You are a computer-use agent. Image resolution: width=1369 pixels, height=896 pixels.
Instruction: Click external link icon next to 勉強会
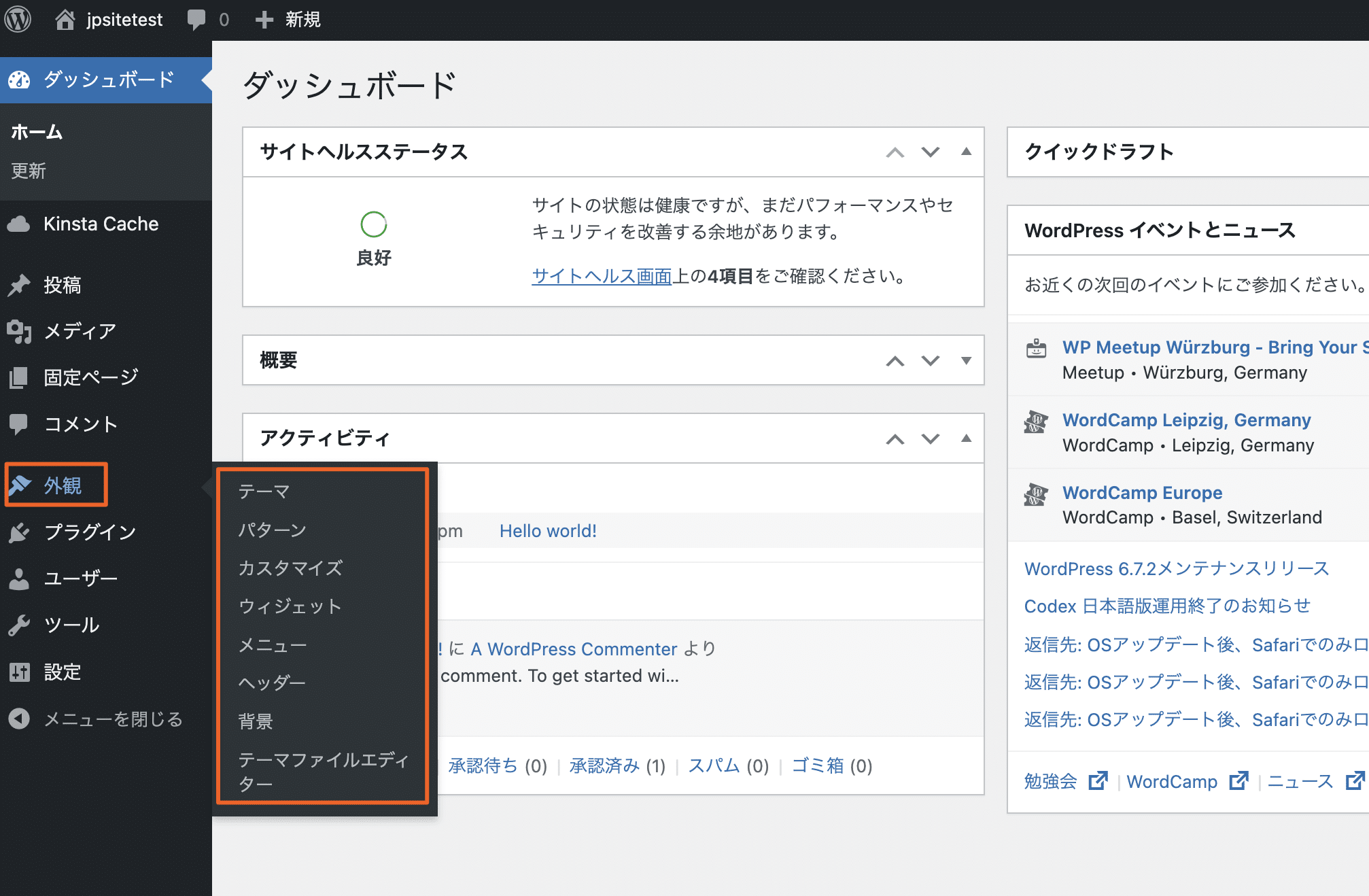coord(1098,781)
